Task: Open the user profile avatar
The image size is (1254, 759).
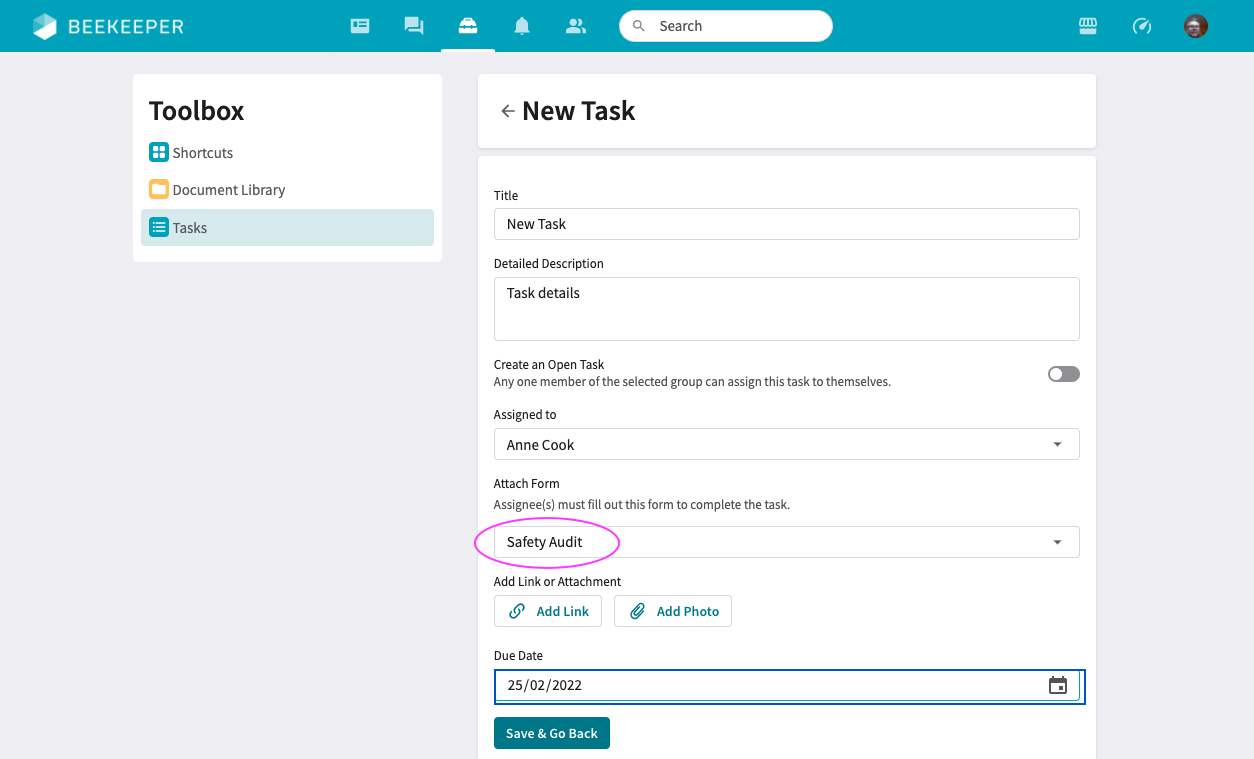Action: click(1196, 26)
